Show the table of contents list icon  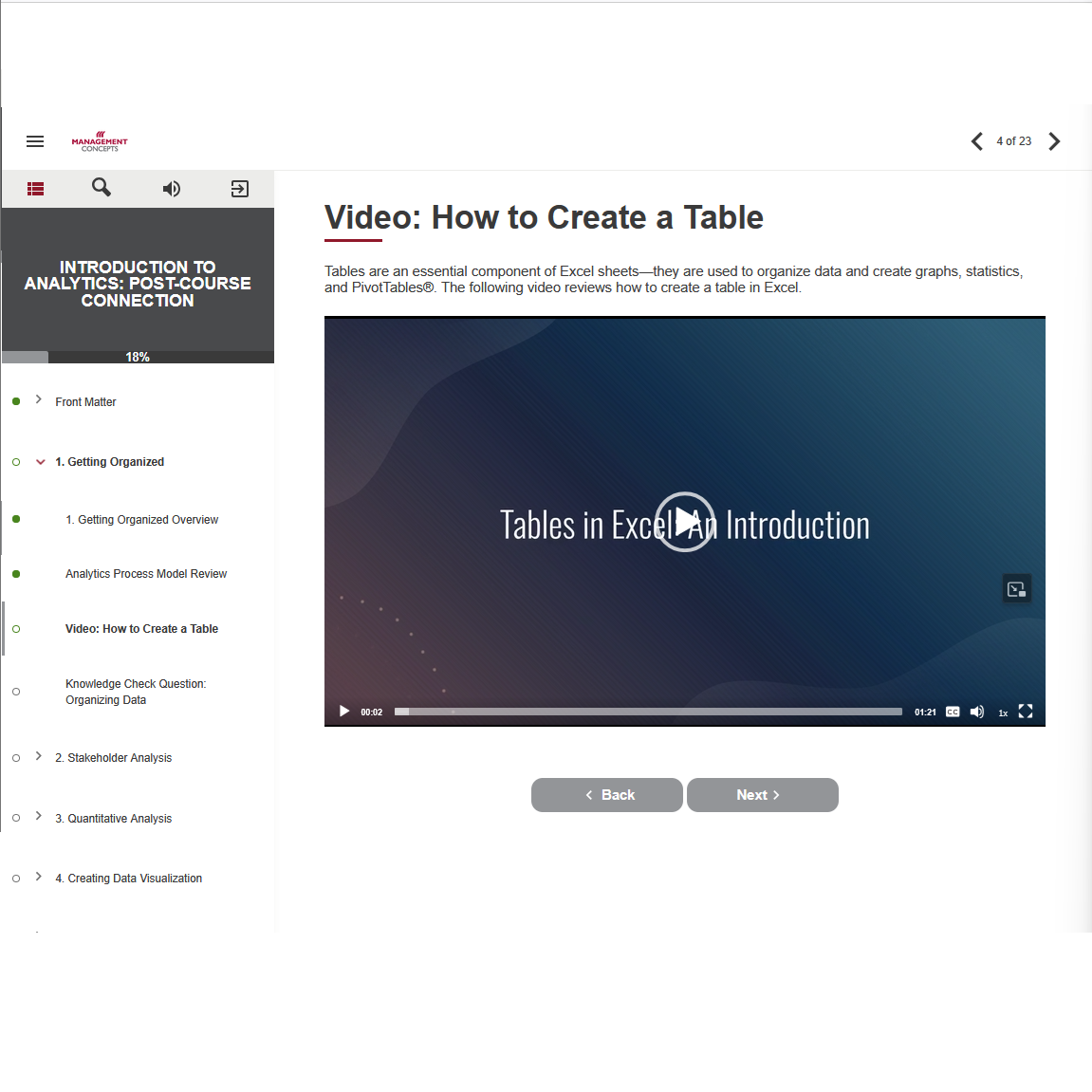click(x=35, y=189)
